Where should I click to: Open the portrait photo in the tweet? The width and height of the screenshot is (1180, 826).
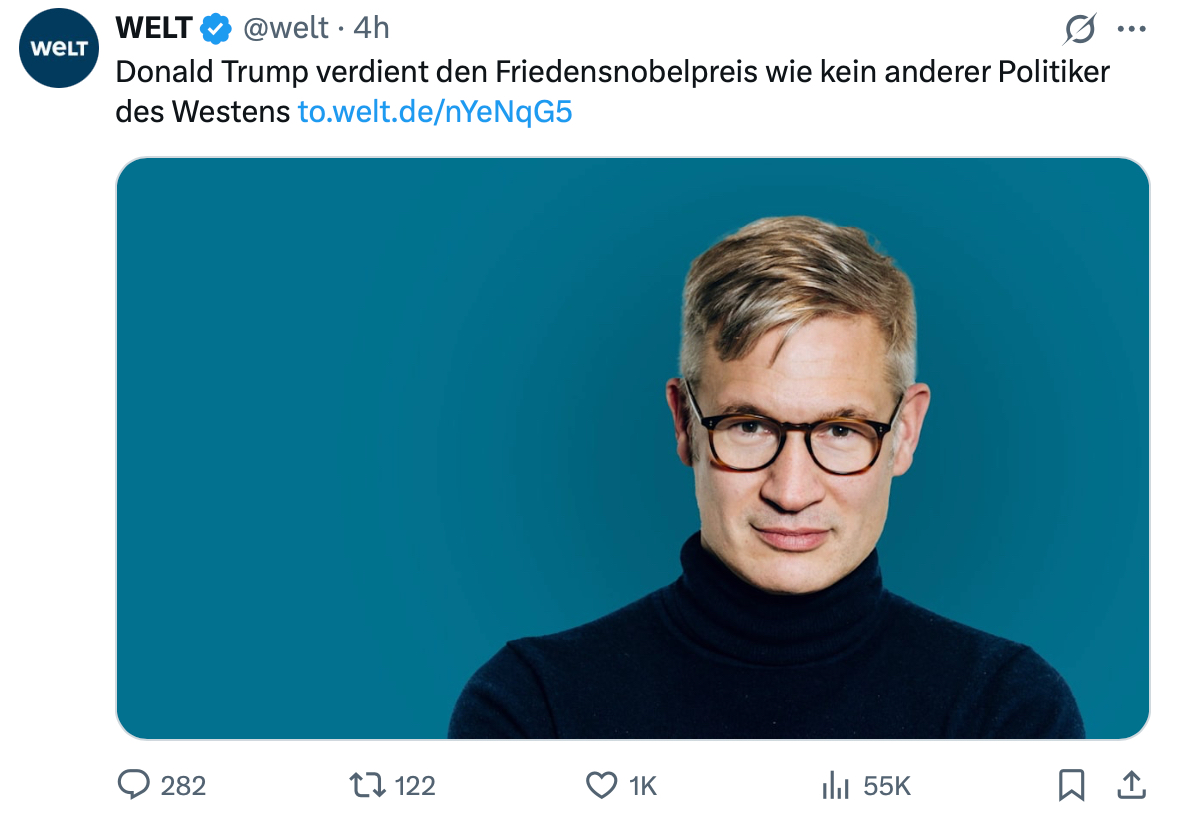tap(632, 448)
